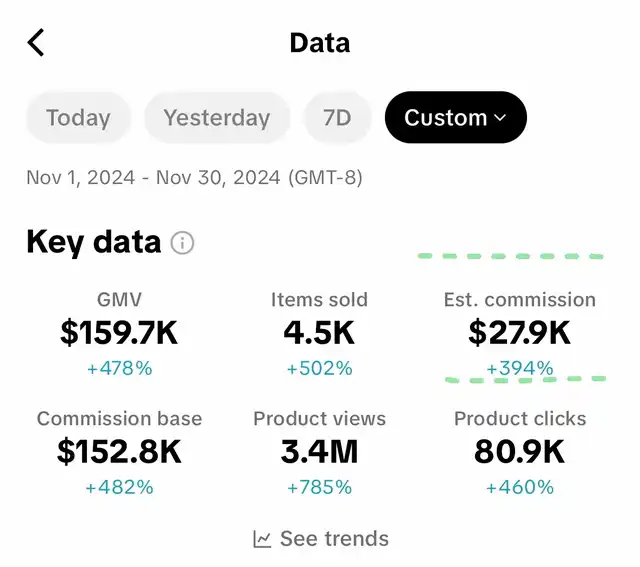Open the Commission base $152.8K metric

pos(119,453)
